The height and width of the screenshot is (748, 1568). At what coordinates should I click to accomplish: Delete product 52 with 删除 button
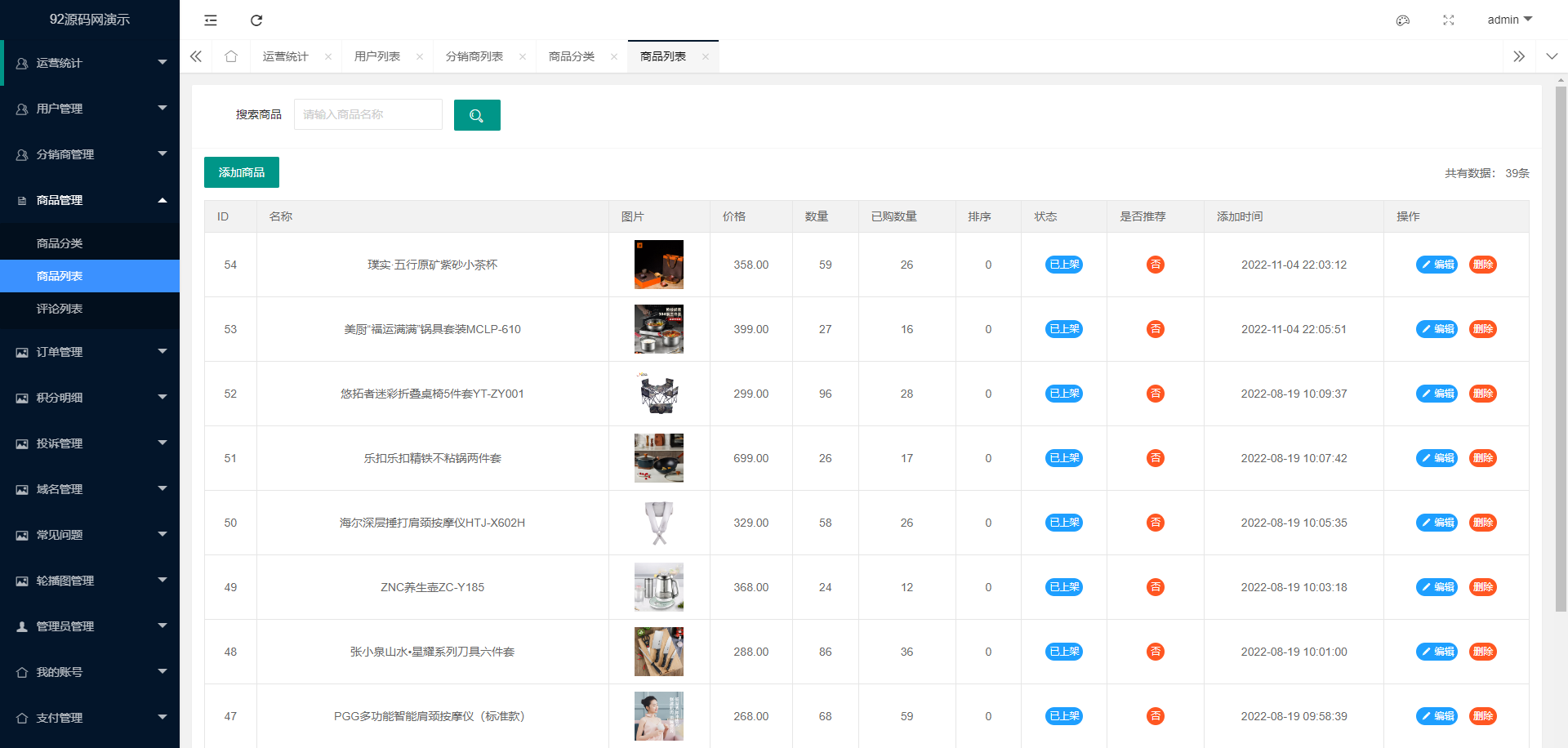(1482, 394)
